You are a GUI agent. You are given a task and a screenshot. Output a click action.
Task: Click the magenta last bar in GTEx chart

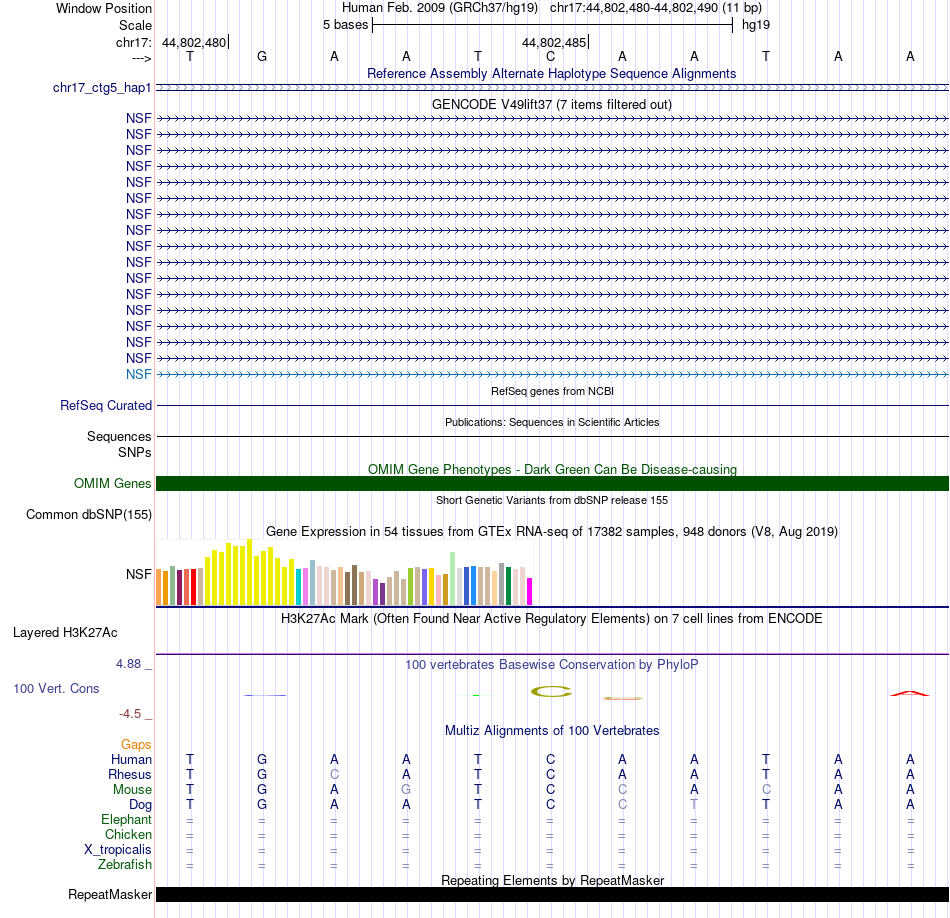point(530,591)
